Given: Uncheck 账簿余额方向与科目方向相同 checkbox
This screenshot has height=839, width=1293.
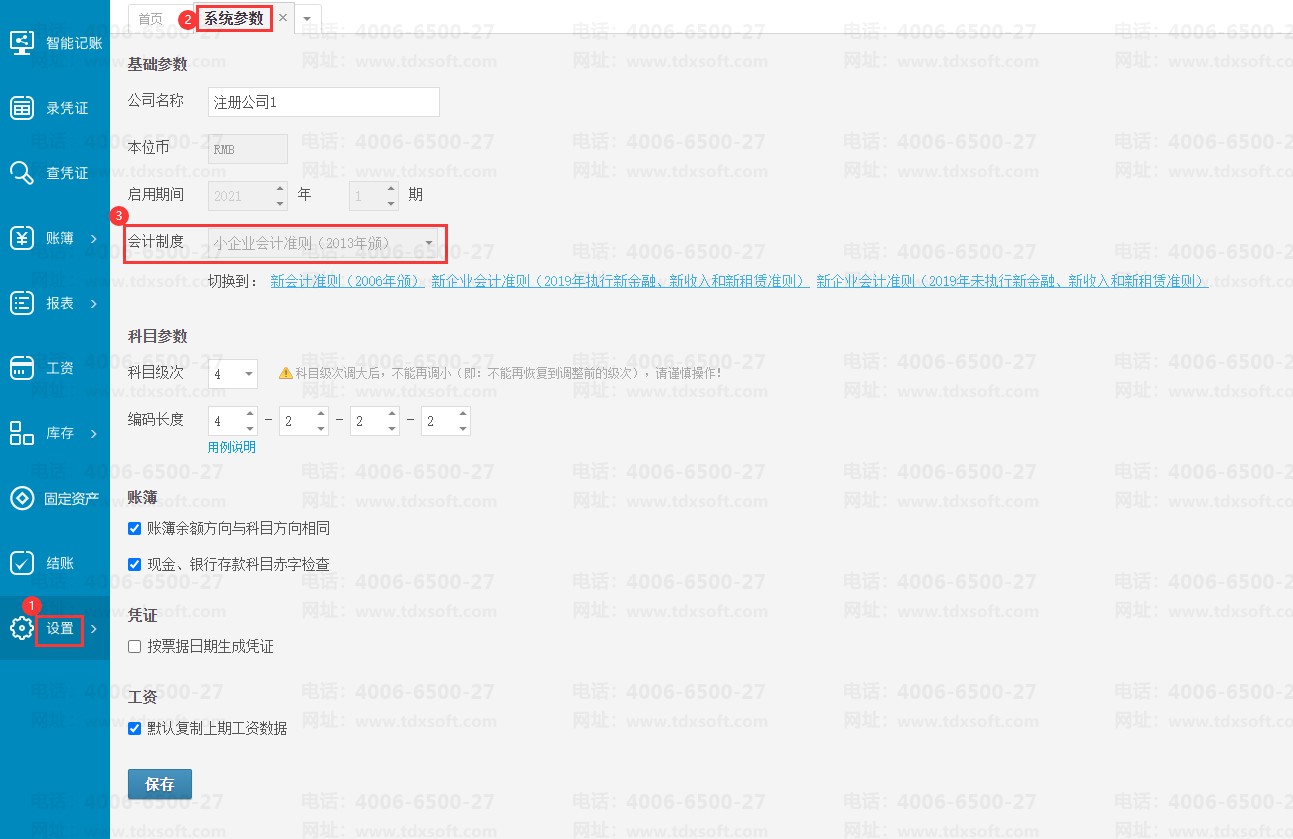Looking at the screenshot, I should coord(135,528).
